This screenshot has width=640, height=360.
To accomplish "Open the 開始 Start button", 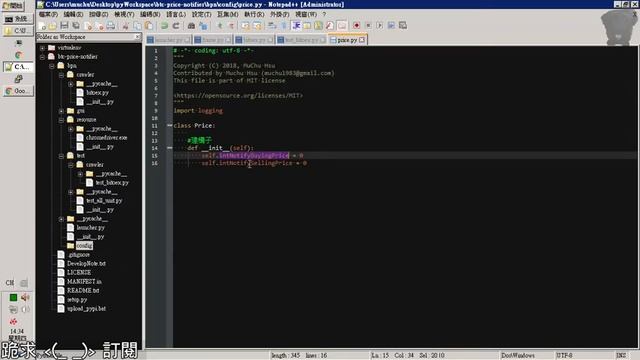I will coord(13,6).
